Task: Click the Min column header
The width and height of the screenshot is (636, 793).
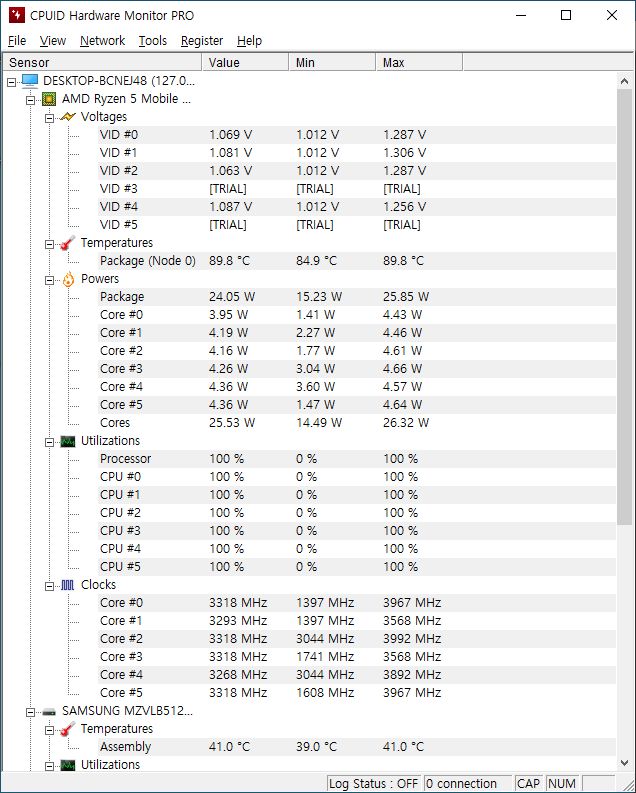Action: point(333,62)
